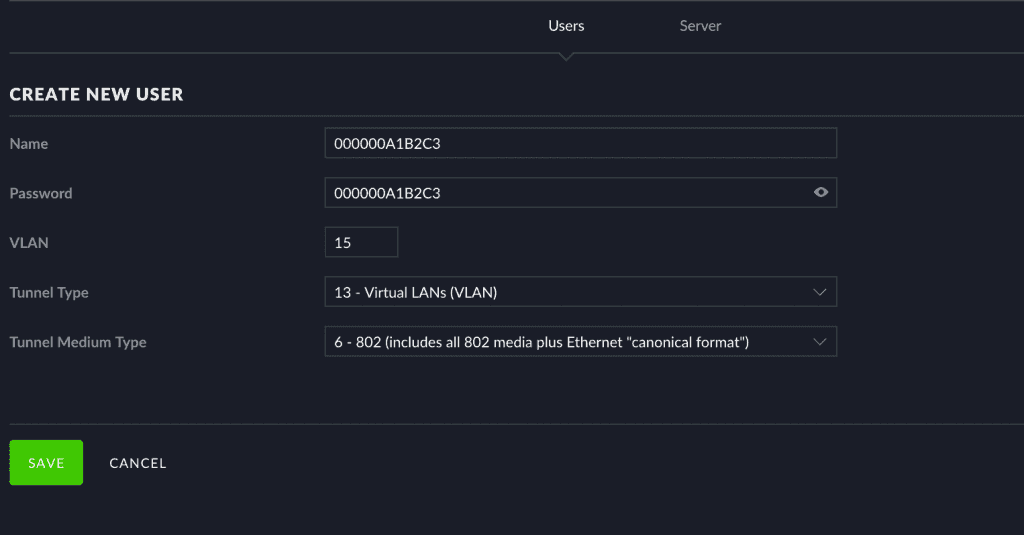Switch to the Server tab
This screenshot has height=535, width=1024.
(x=700, y=26)
